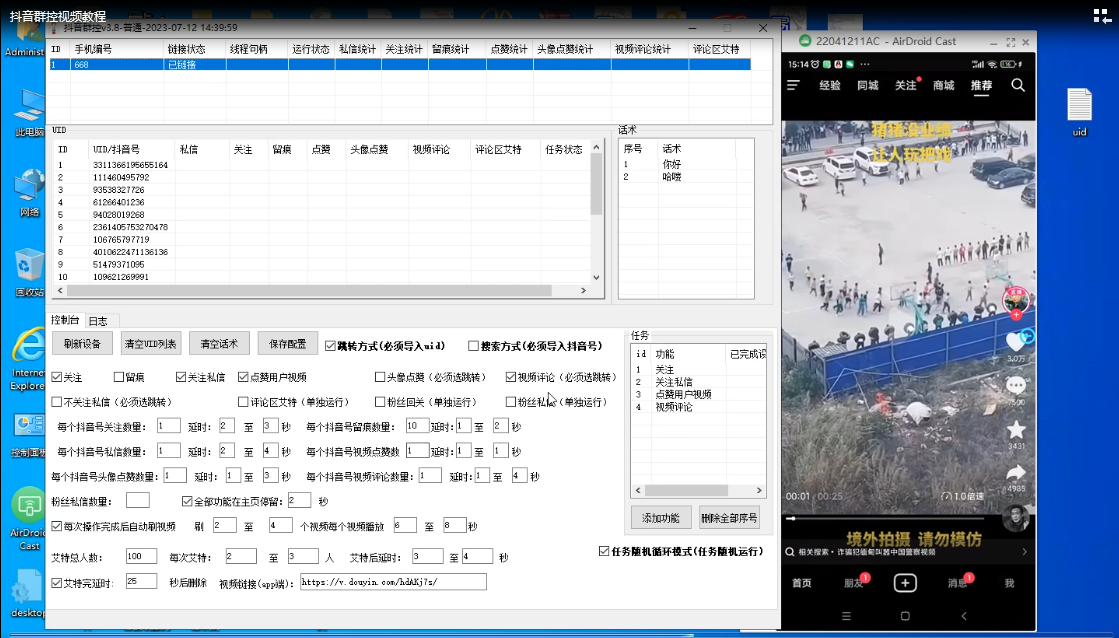The image size is (1119, 638).
Task: Open the video comments bubble icon
Action: (1016, 386)
